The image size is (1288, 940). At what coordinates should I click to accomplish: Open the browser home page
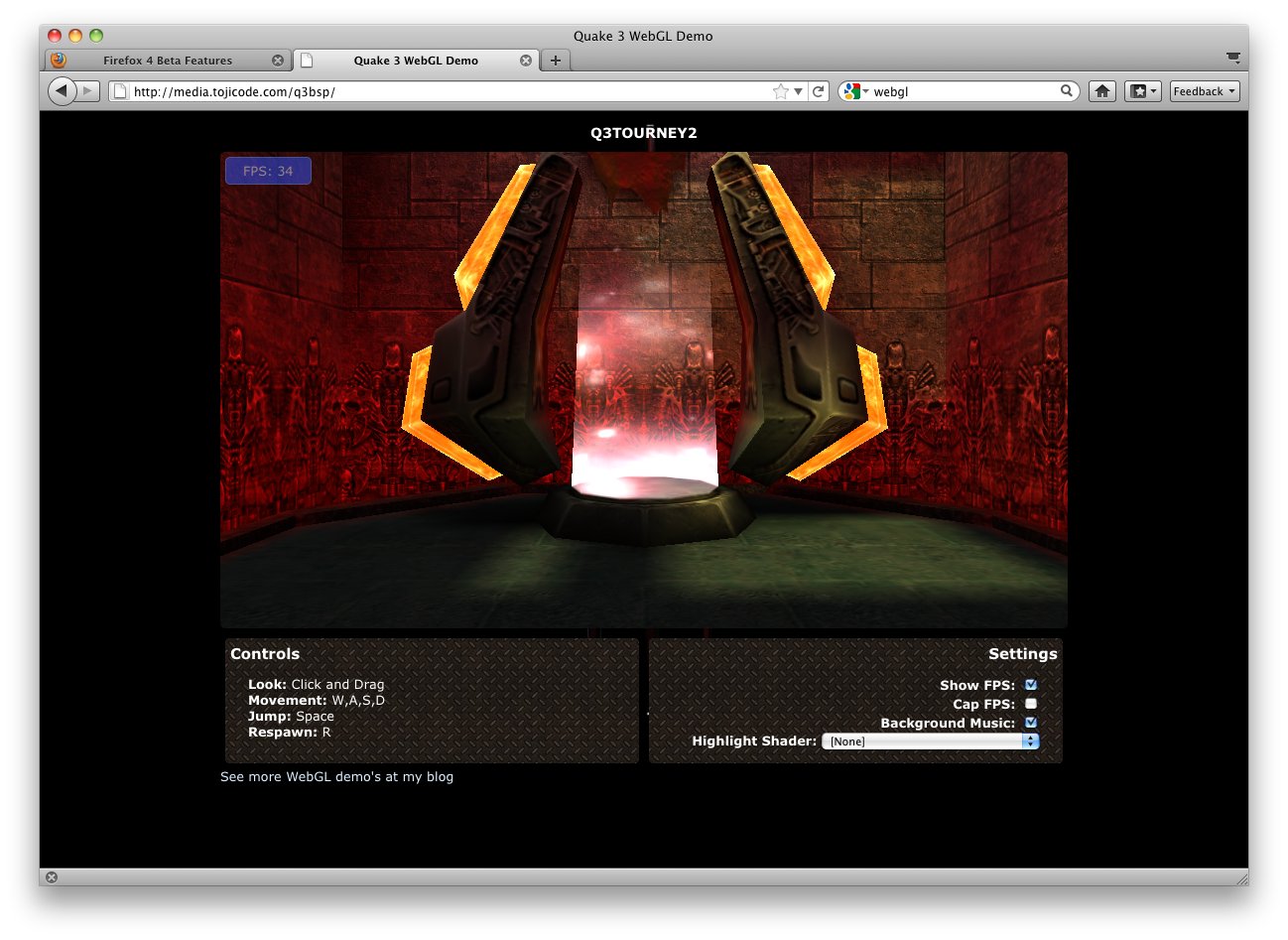coord(1101,90)
